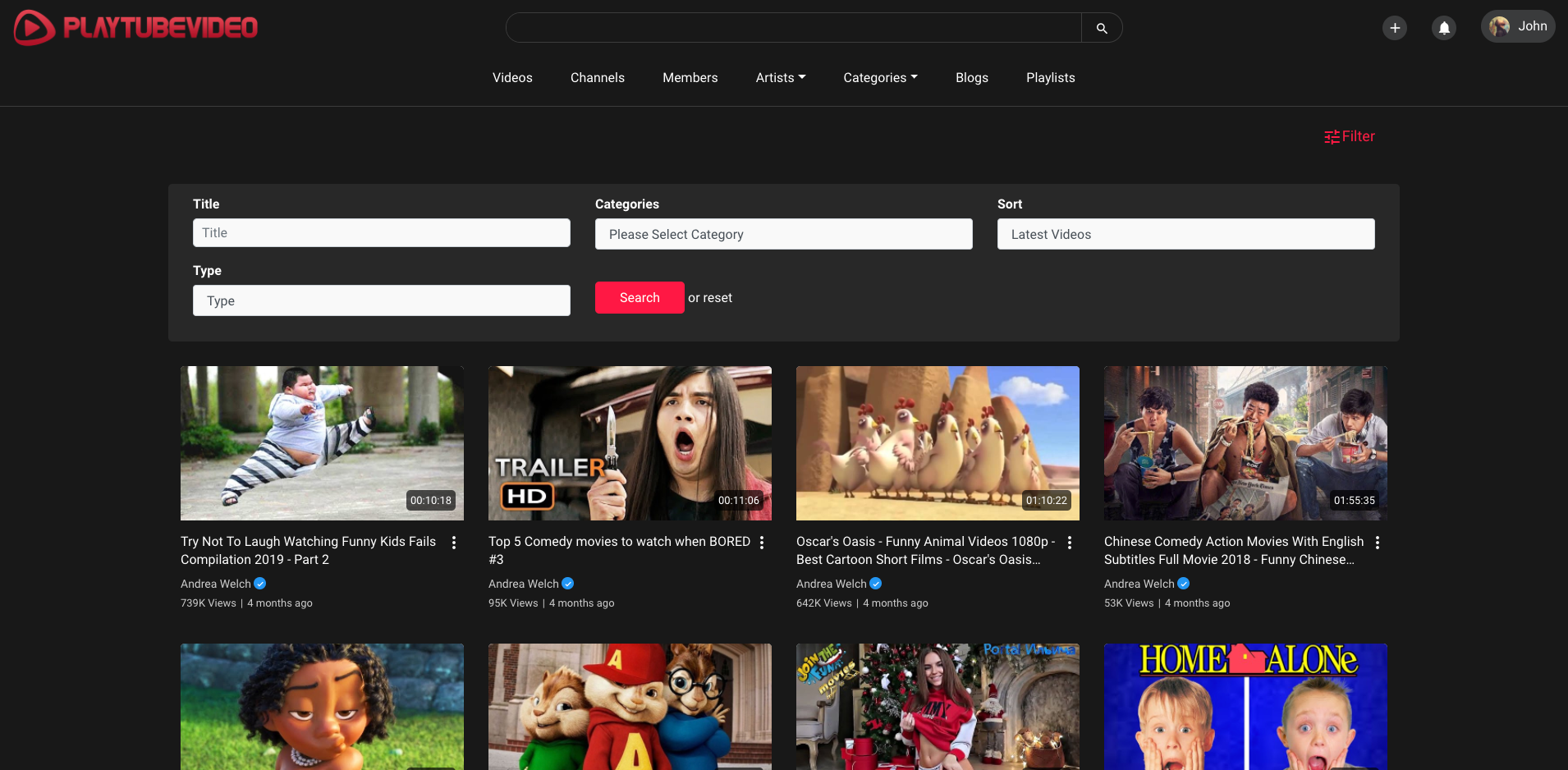1568x770 pixels.
Task: Click the Funny Kids Fails thumbnail
Action: point(322,443)
